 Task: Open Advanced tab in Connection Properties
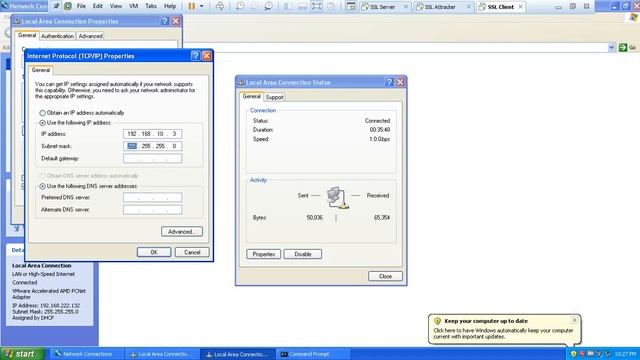(90, 36)
